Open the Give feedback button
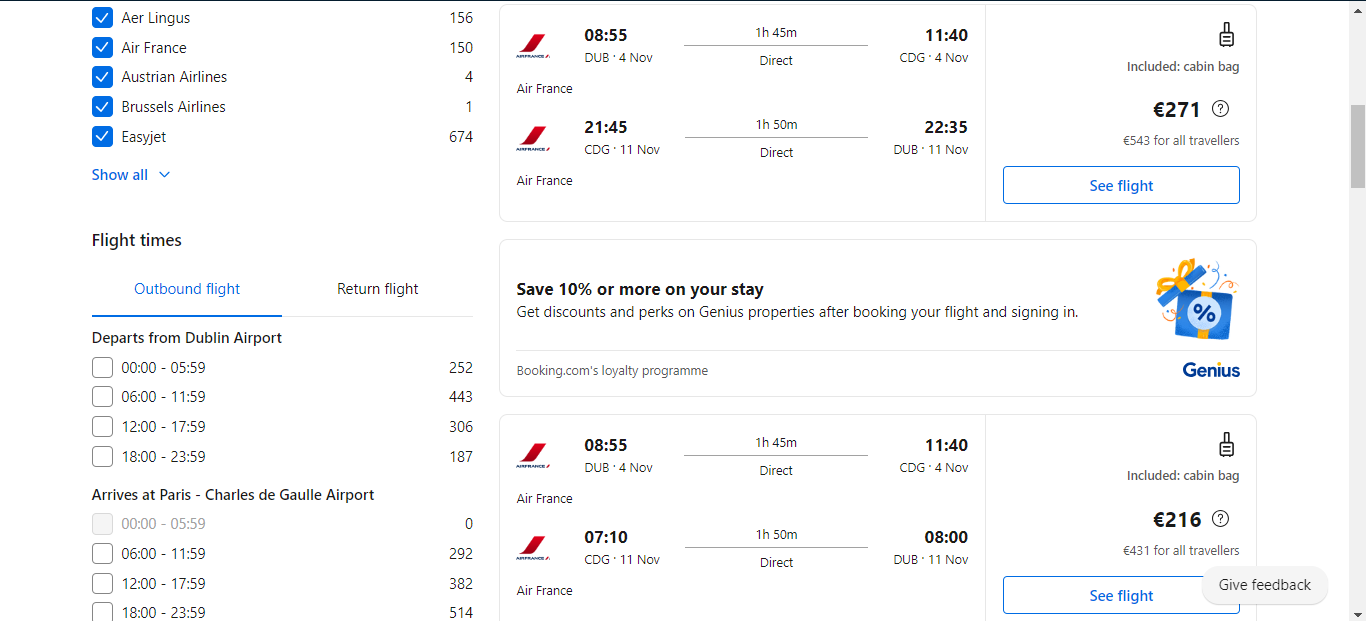The image size is (1366, 621). click(1264, 585)
